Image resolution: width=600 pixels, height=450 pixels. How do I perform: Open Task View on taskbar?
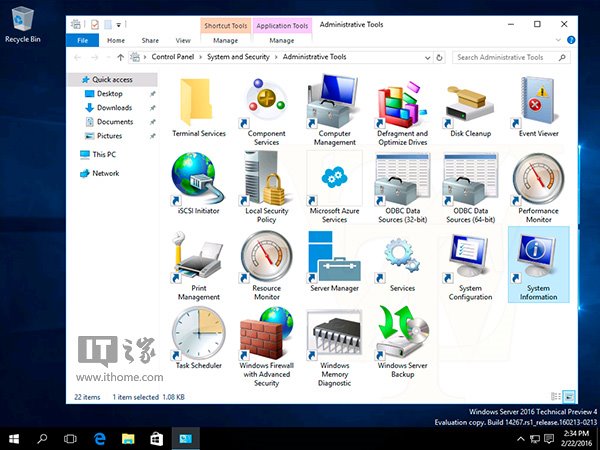tap(70, 439)
